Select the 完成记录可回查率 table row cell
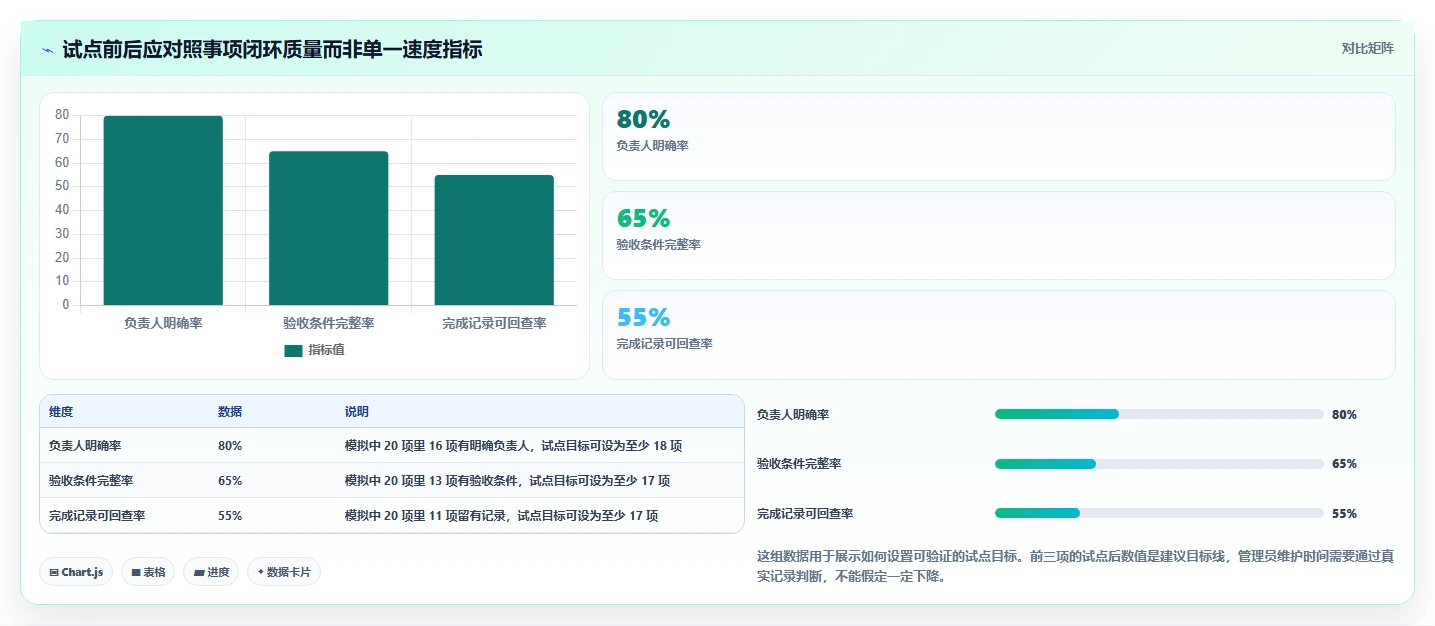The image size is (1435, 626). click(97, 516)
